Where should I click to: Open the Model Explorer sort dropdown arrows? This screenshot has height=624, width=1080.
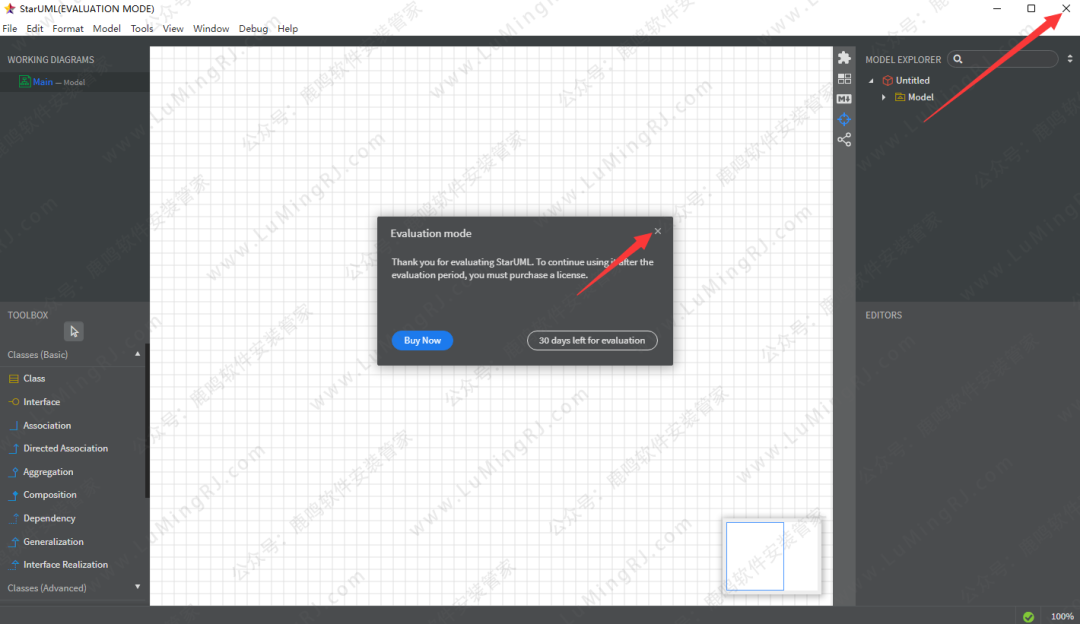click(1069, 60)
